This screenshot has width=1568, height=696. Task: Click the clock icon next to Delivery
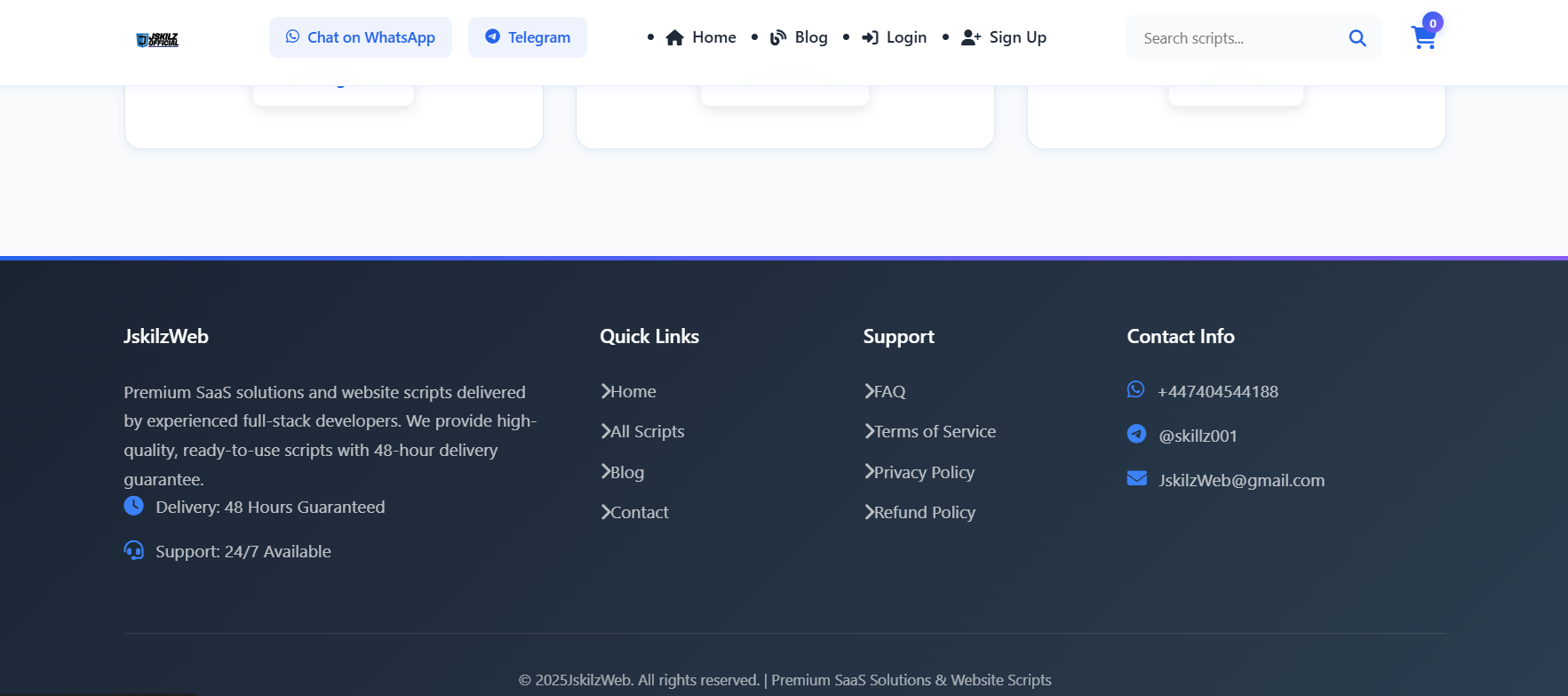coord(133,506)
